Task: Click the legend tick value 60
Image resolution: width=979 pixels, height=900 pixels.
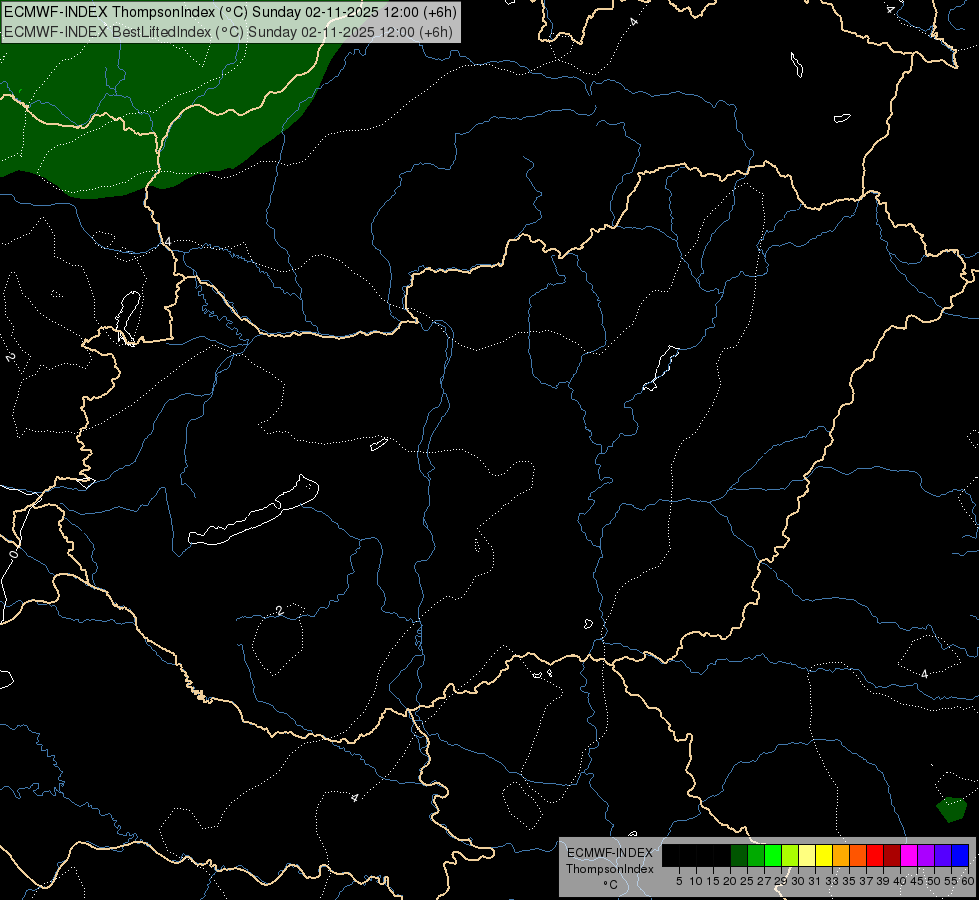Action: [x=967, y=881]
